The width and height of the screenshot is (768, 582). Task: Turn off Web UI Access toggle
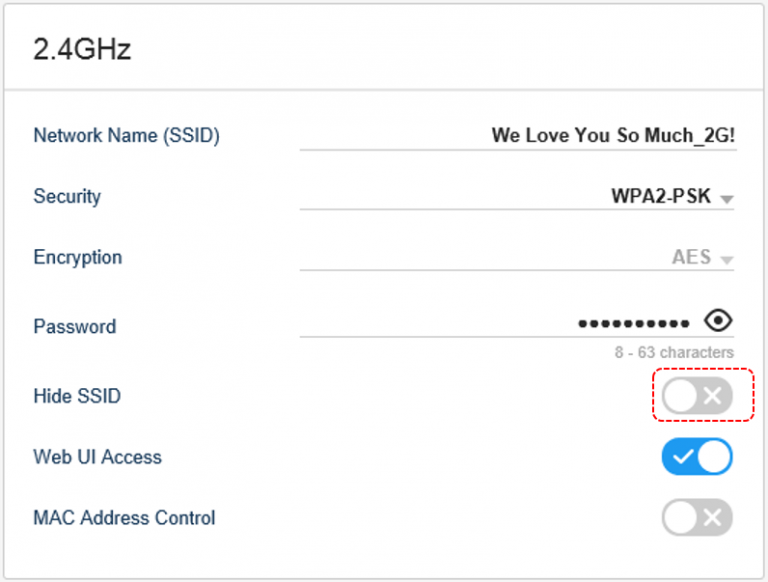(x=697, y=457)
